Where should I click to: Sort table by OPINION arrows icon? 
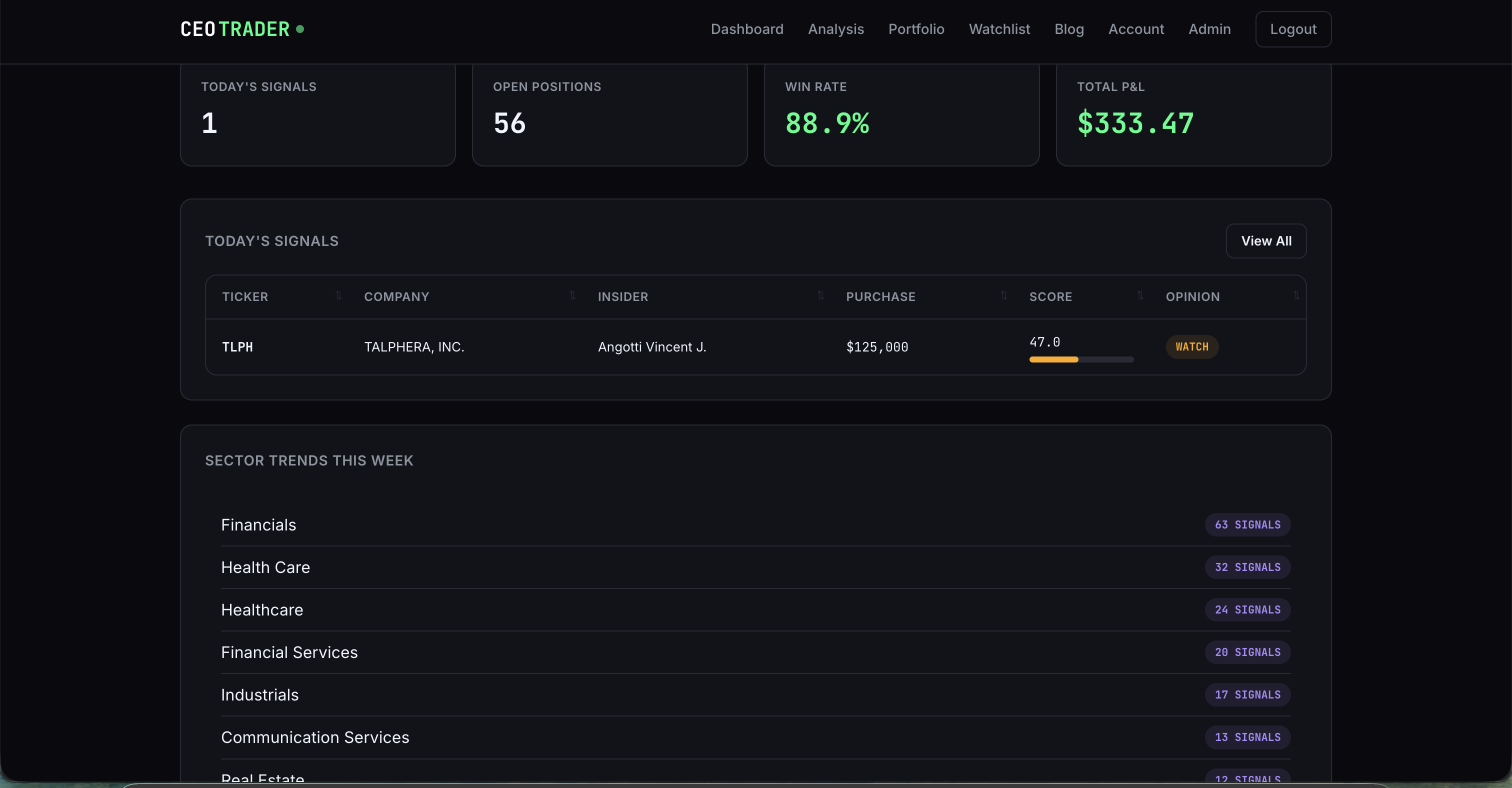[x=1296, y=295]
